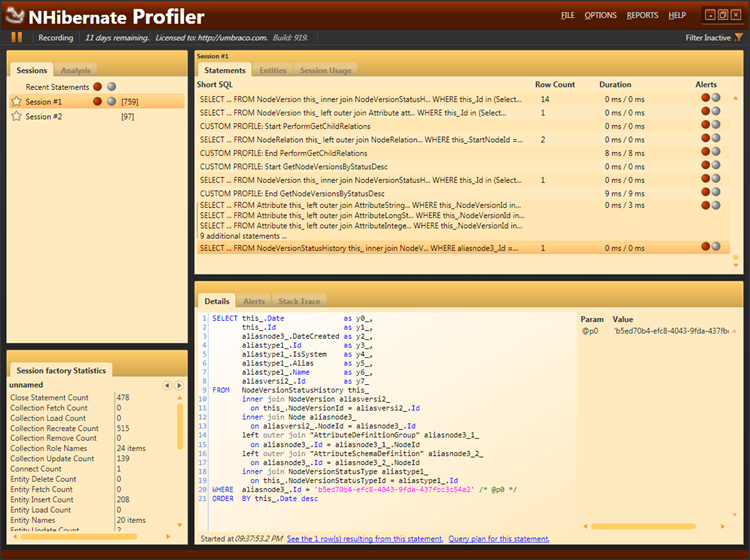Click the Filter Inactive label

[708, 37]
